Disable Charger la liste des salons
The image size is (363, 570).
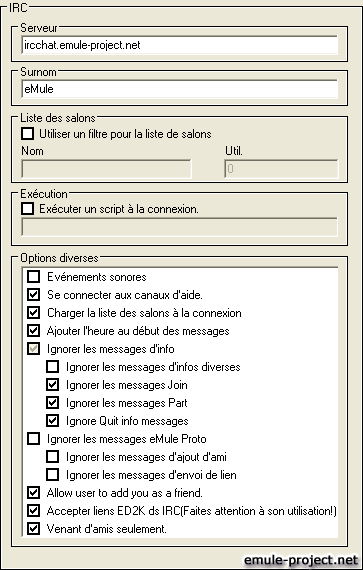pos(33,313)
